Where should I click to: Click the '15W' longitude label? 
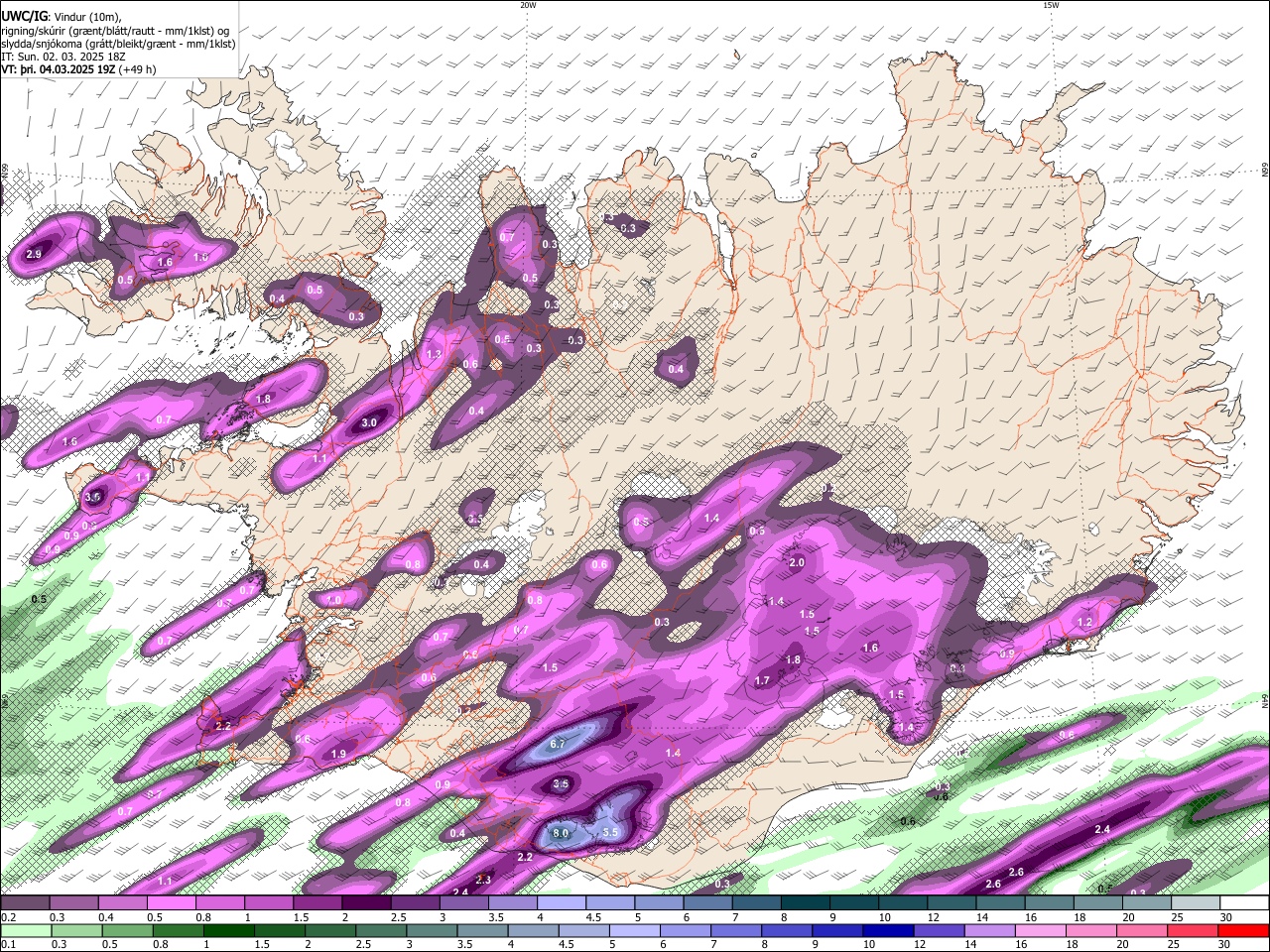click(1051, 5)
